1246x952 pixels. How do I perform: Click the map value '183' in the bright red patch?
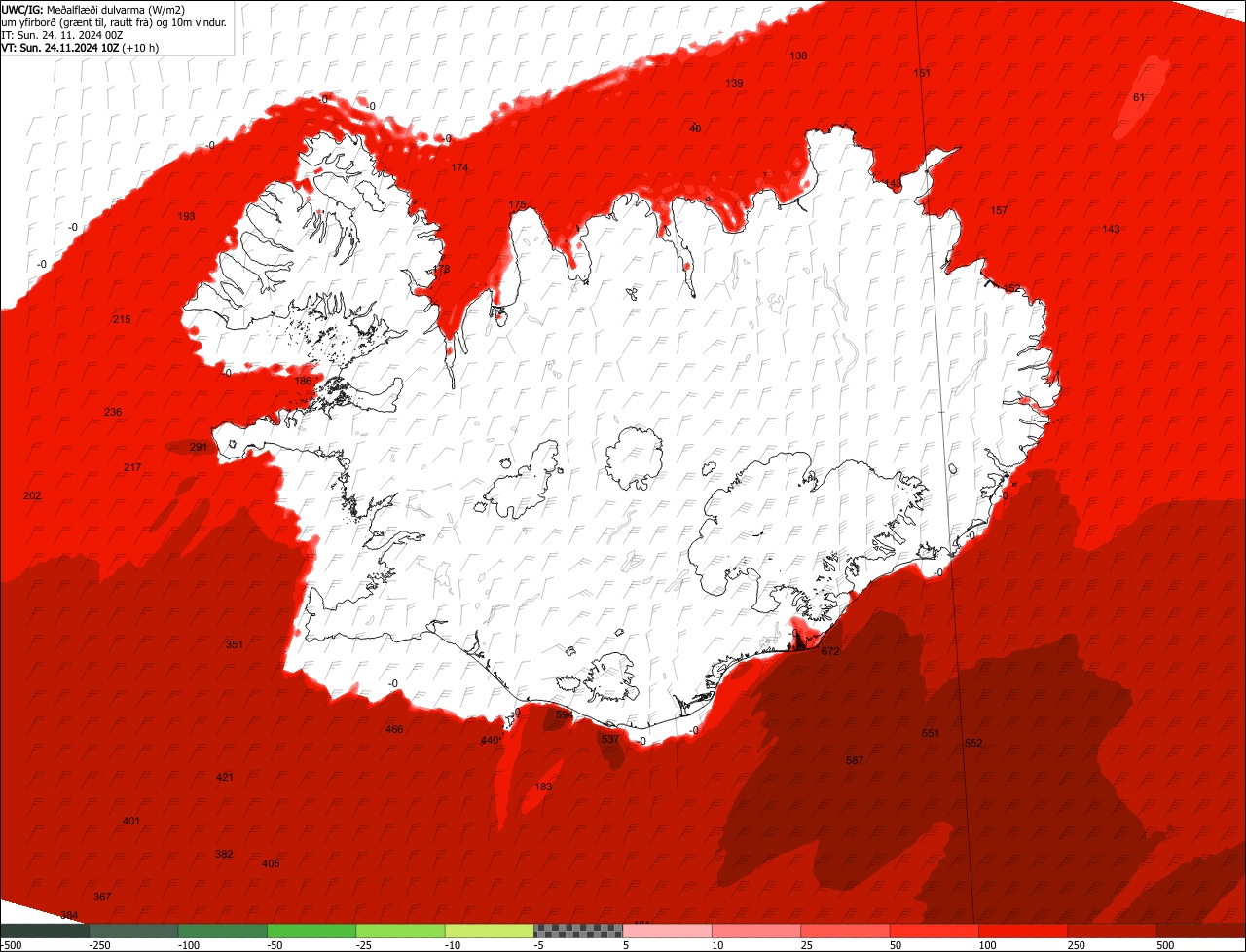click(544, 787)
